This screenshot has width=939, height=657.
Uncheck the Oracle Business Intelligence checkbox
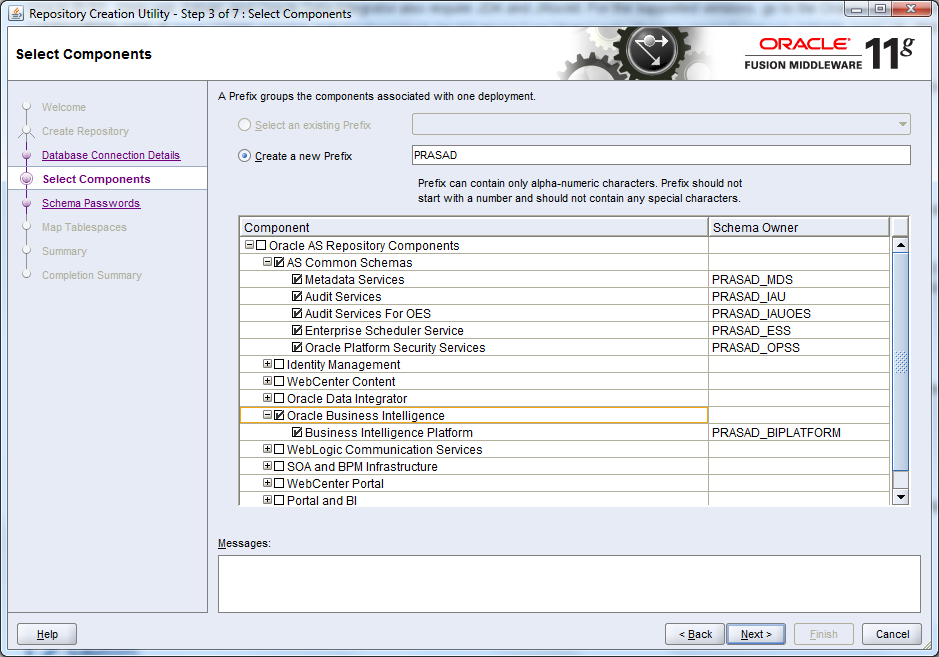coord(279,415)
